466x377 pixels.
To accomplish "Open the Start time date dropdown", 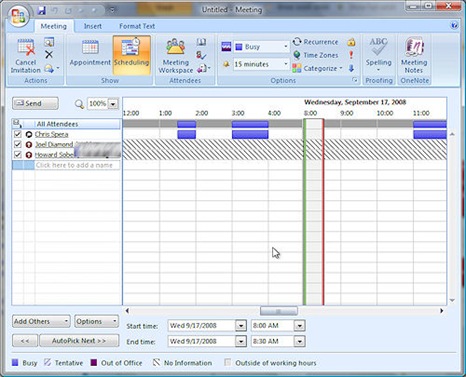I will click(241, 325).
